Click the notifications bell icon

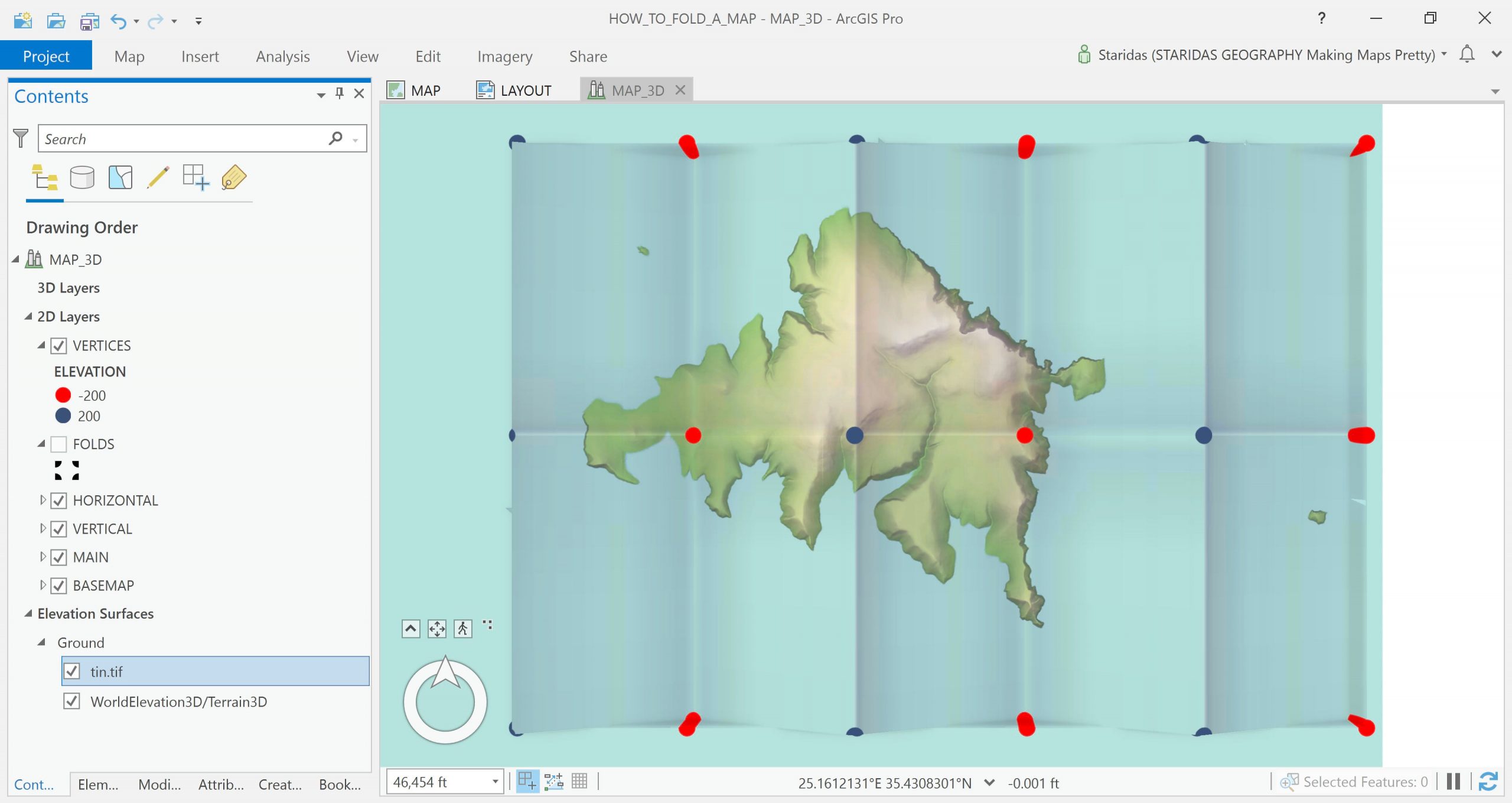pyautogui.click(x=1467, y=54)
